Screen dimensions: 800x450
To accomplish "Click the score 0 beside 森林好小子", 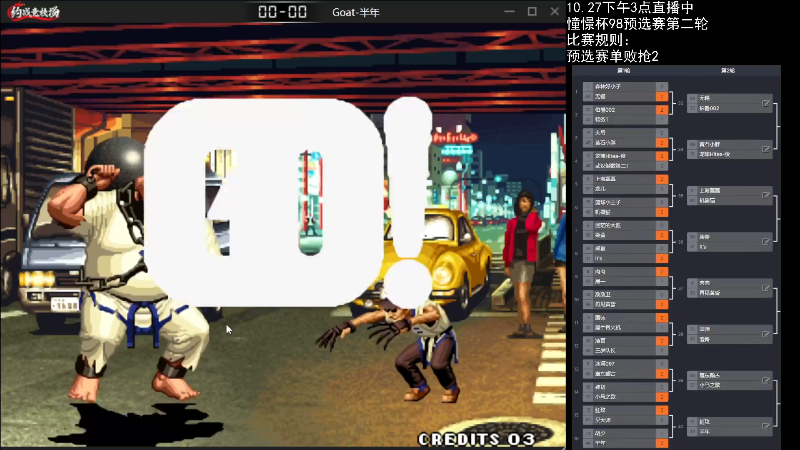I will pos(662,86).
